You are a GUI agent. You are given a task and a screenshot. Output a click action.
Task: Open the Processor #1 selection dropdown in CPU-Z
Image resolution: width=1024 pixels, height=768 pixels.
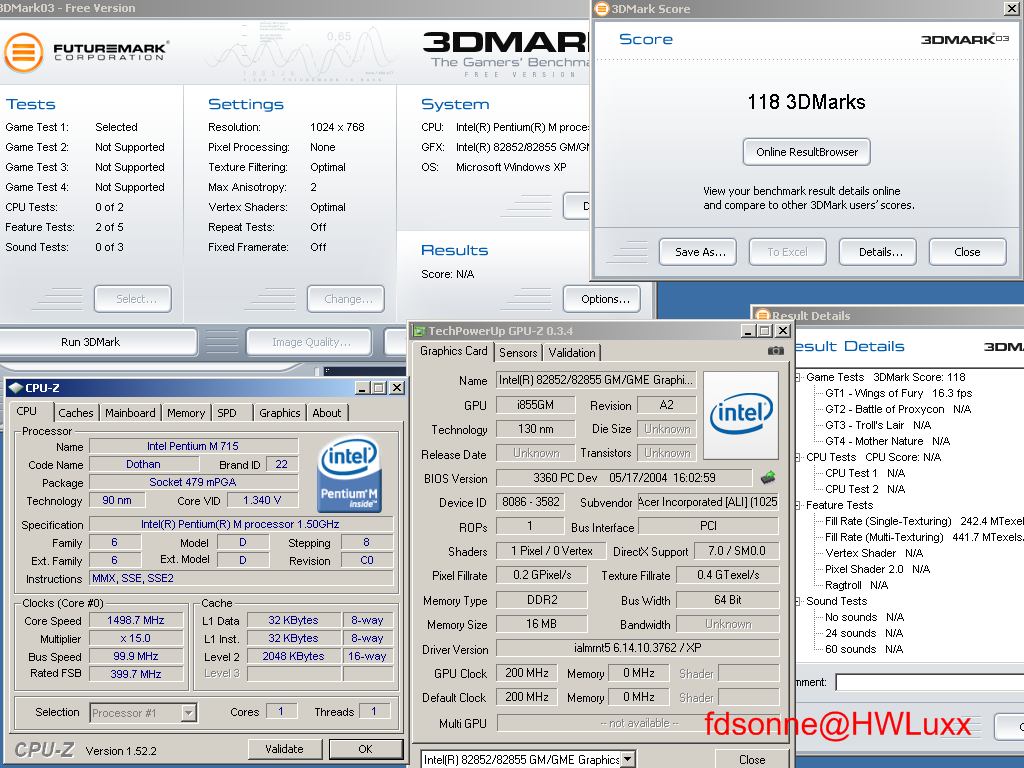(189, 712)
